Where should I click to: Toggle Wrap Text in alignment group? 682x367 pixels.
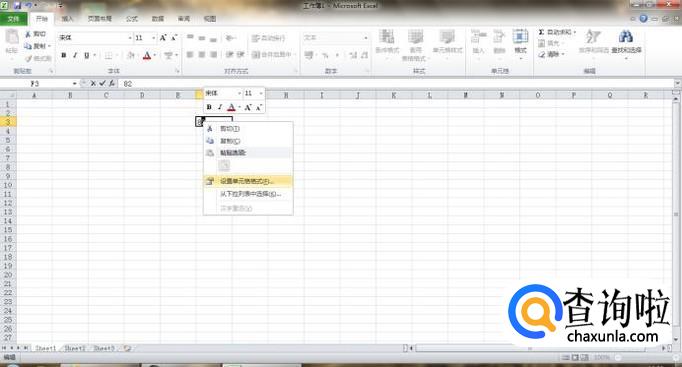pyautogui.click(x=268, y=38)
